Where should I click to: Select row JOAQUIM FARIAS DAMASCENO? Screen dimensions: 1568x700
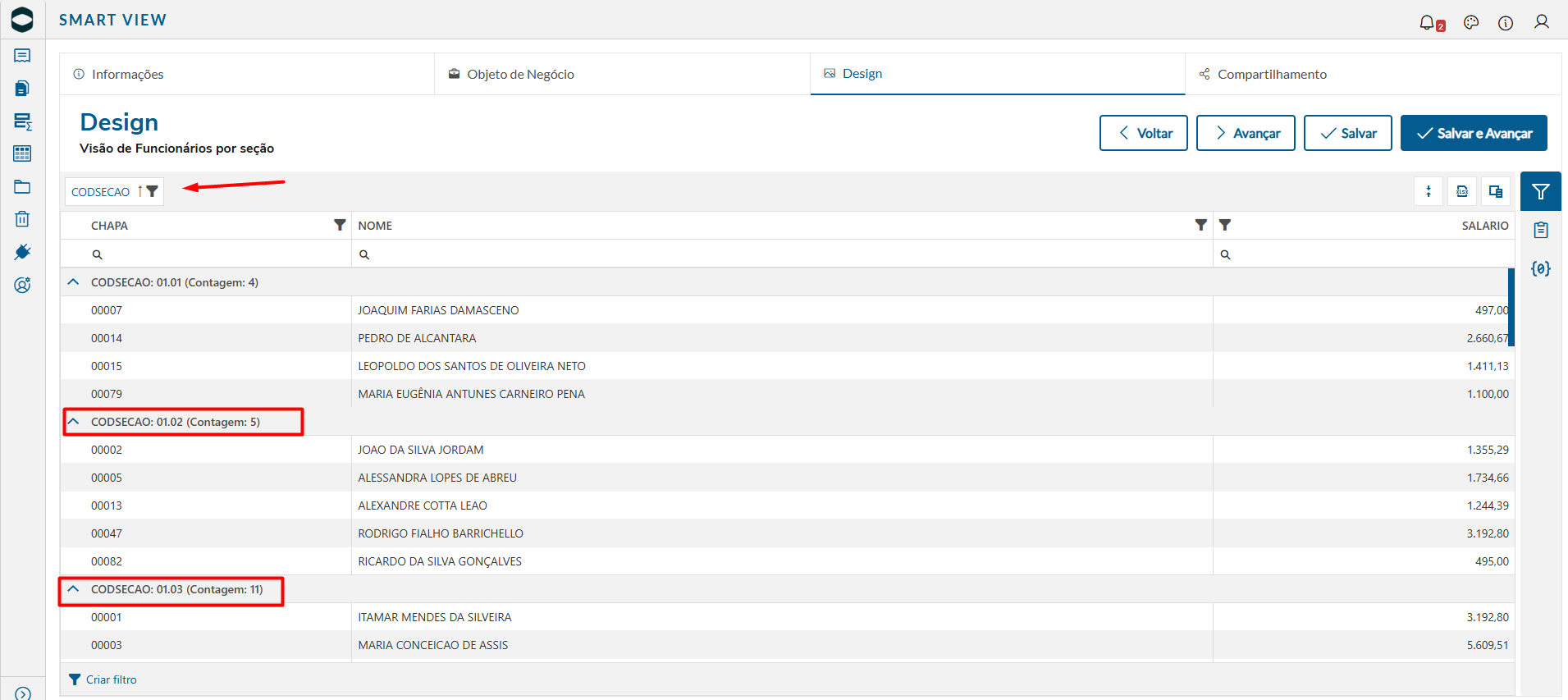[788, 310]
